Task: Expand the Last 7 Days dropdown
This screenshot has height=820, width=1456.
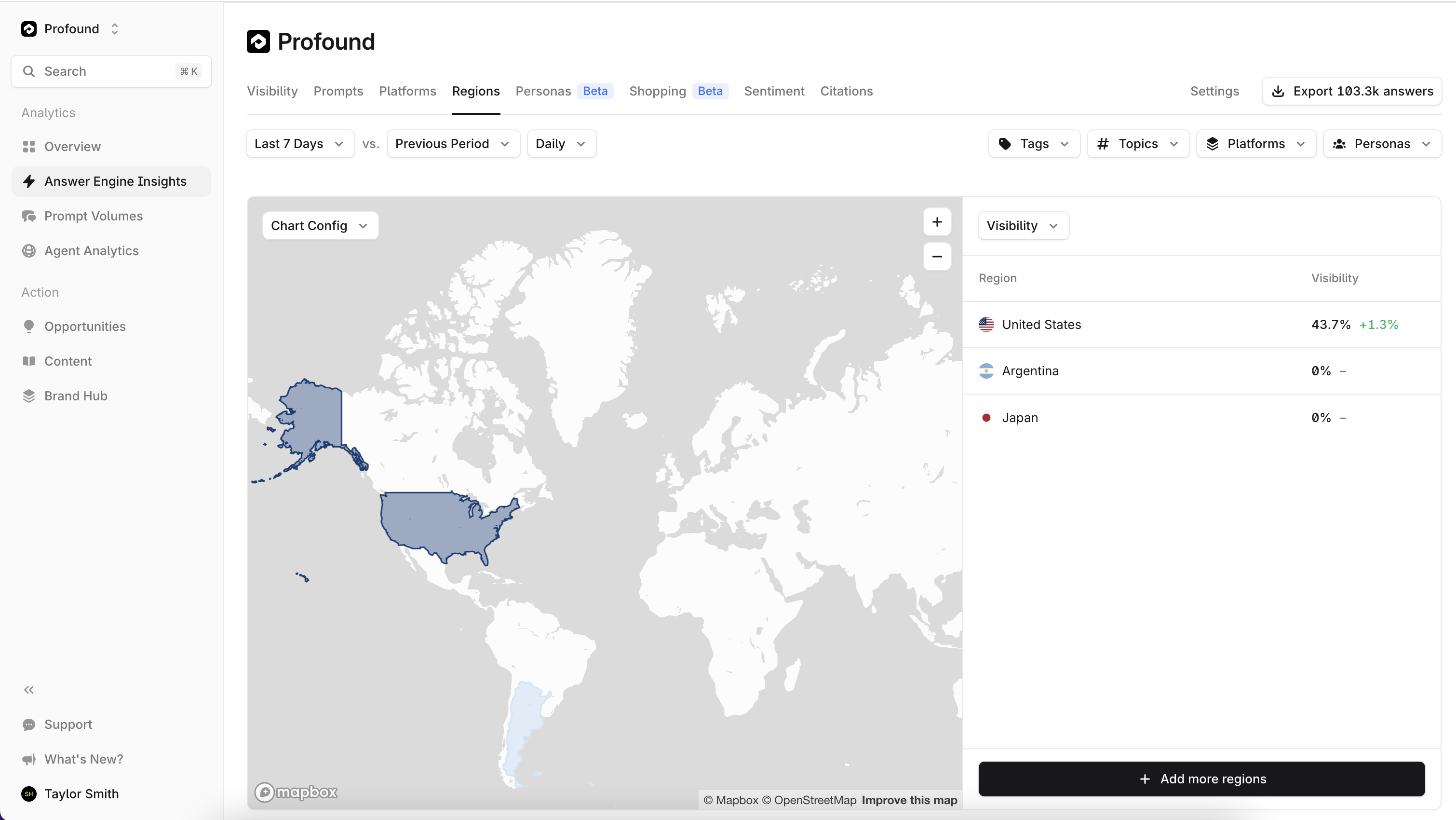Action: click(x=299, y=144)
